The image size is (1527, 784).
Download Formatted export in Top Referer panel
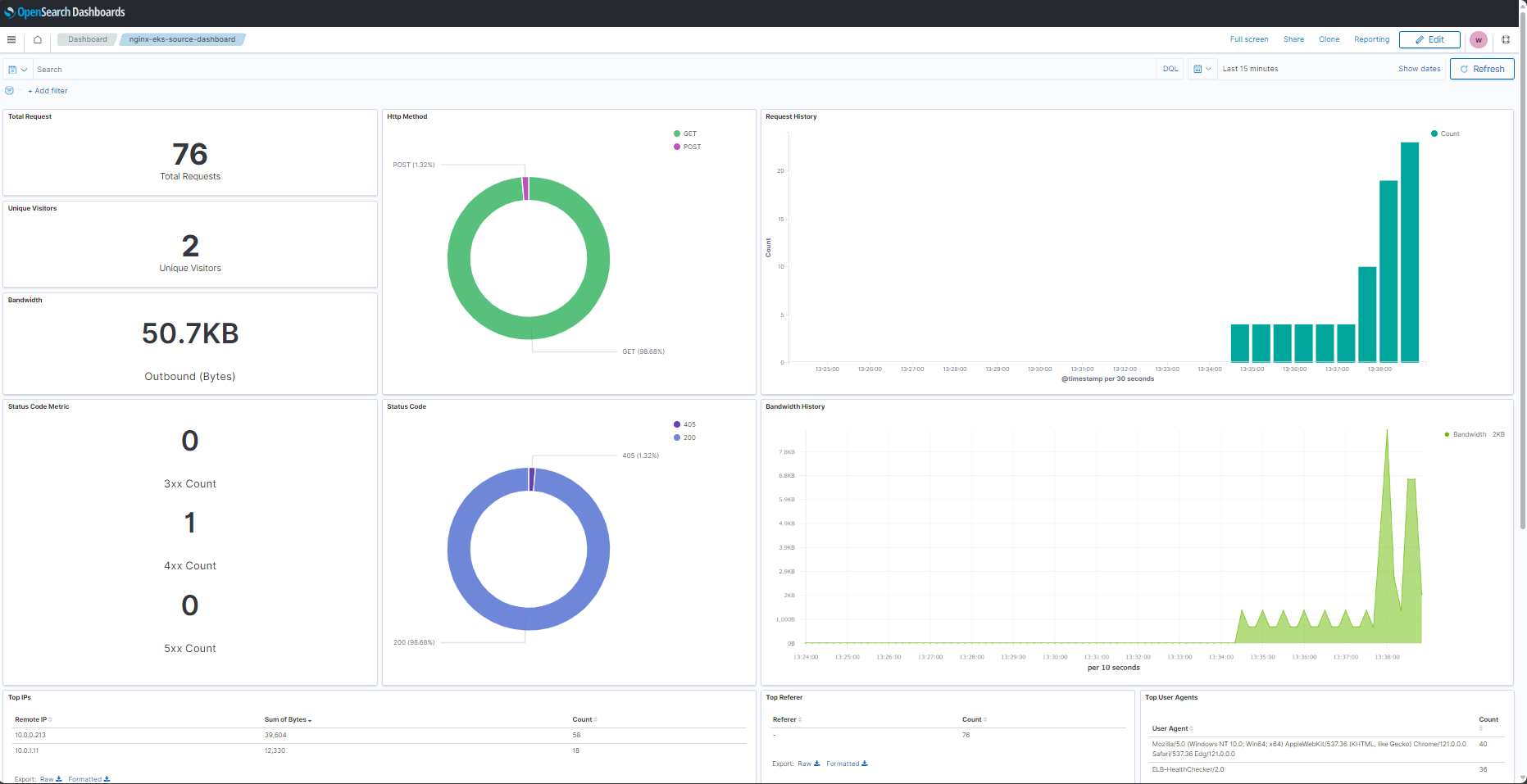[846, 764]
